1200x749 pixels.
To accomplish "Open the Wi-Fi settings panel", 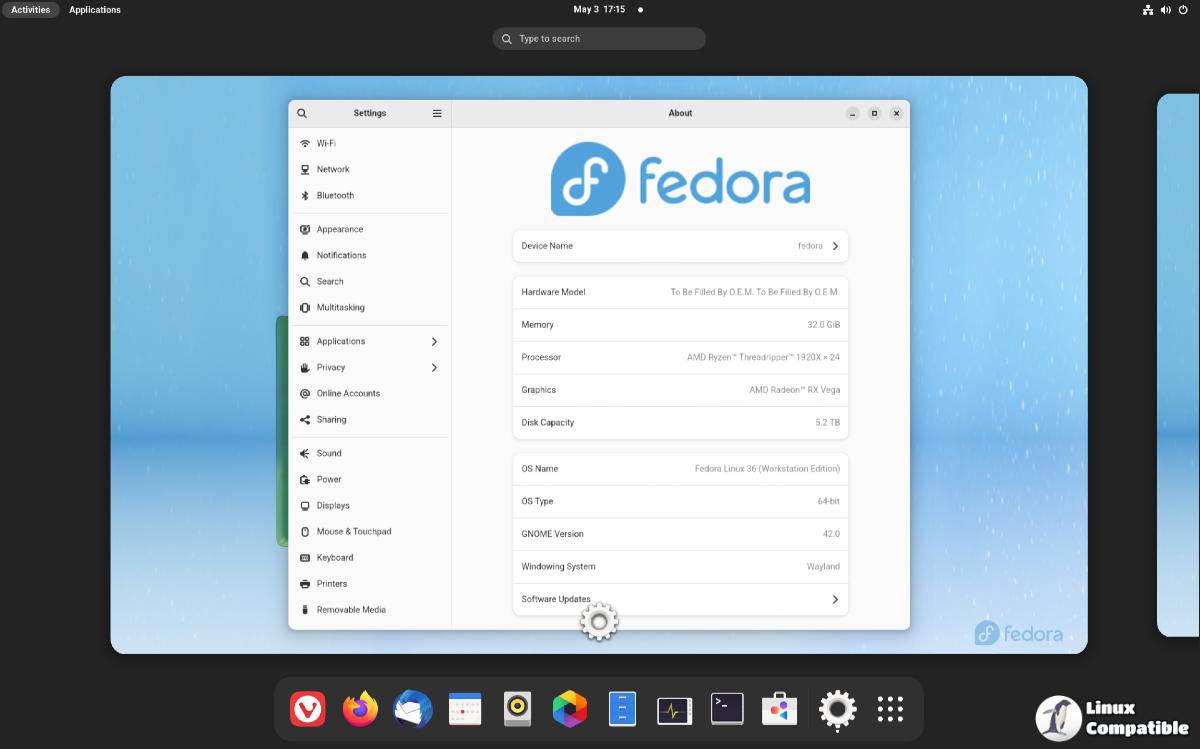I will coord(326,143).
